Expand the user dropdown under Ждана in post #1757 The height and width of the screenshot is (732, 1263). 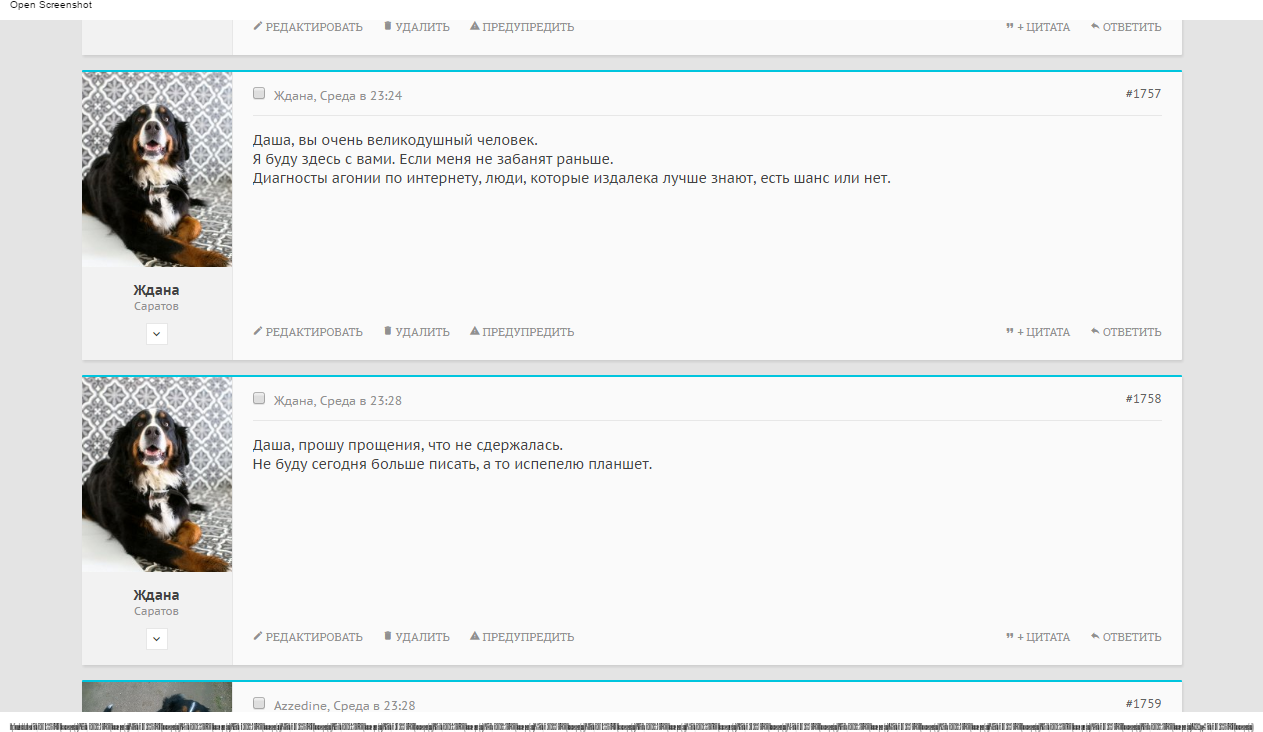tap(157, 334)
